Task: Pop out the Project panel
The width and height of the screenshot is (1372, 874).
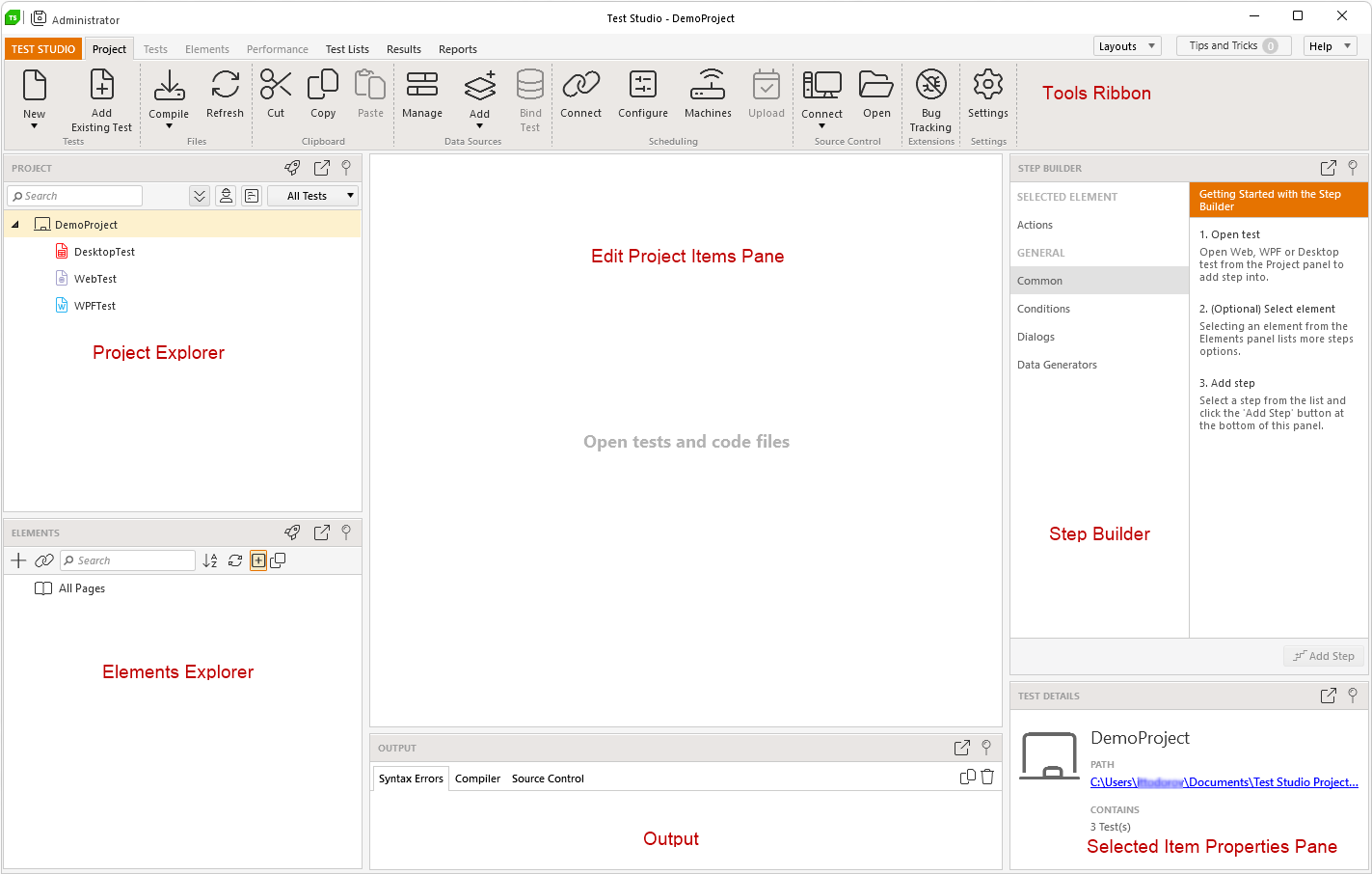Action: [x=322, y=168]
